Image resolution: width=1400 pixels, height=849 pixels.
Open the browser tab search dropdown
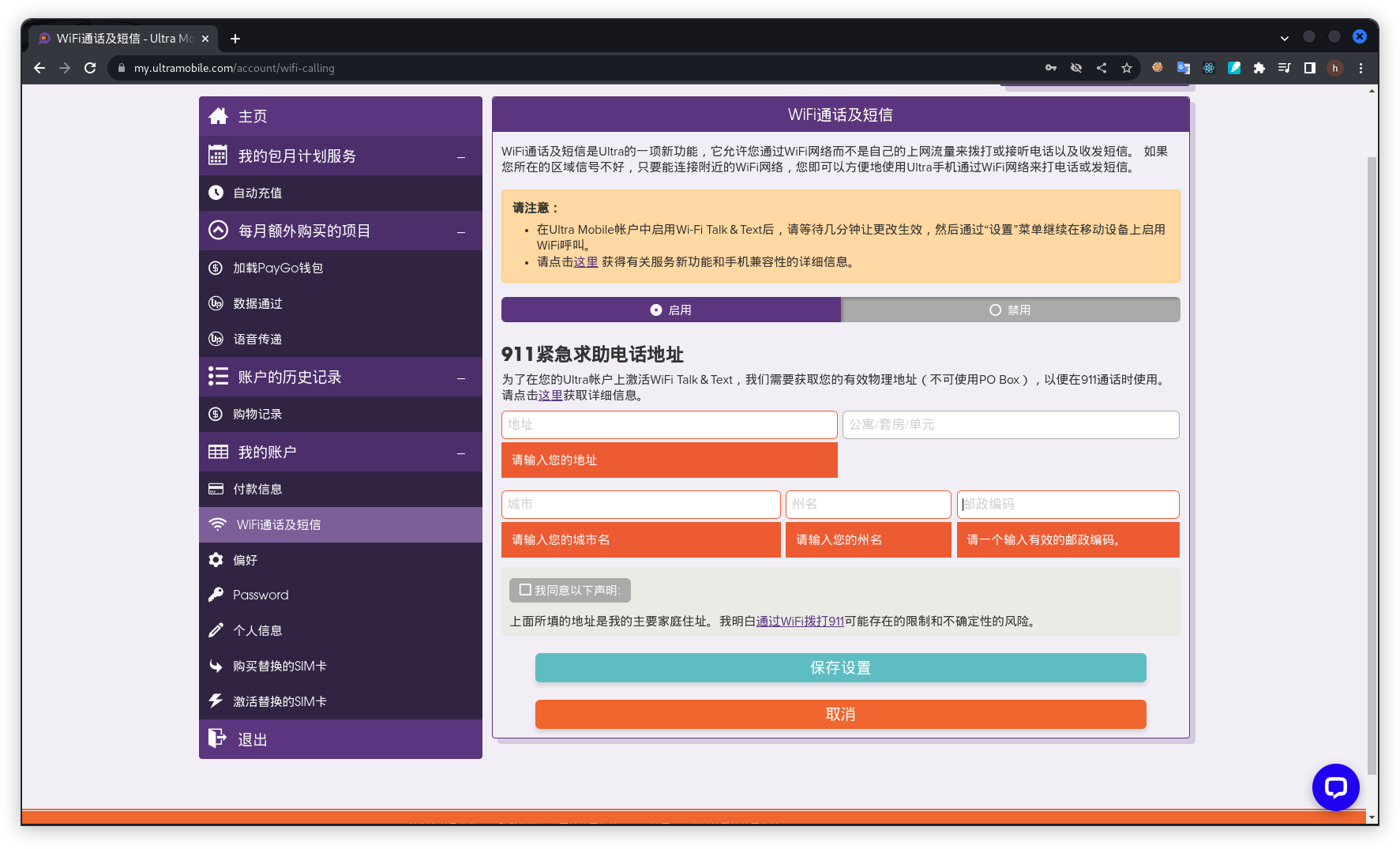click(x=1285, y=38)
